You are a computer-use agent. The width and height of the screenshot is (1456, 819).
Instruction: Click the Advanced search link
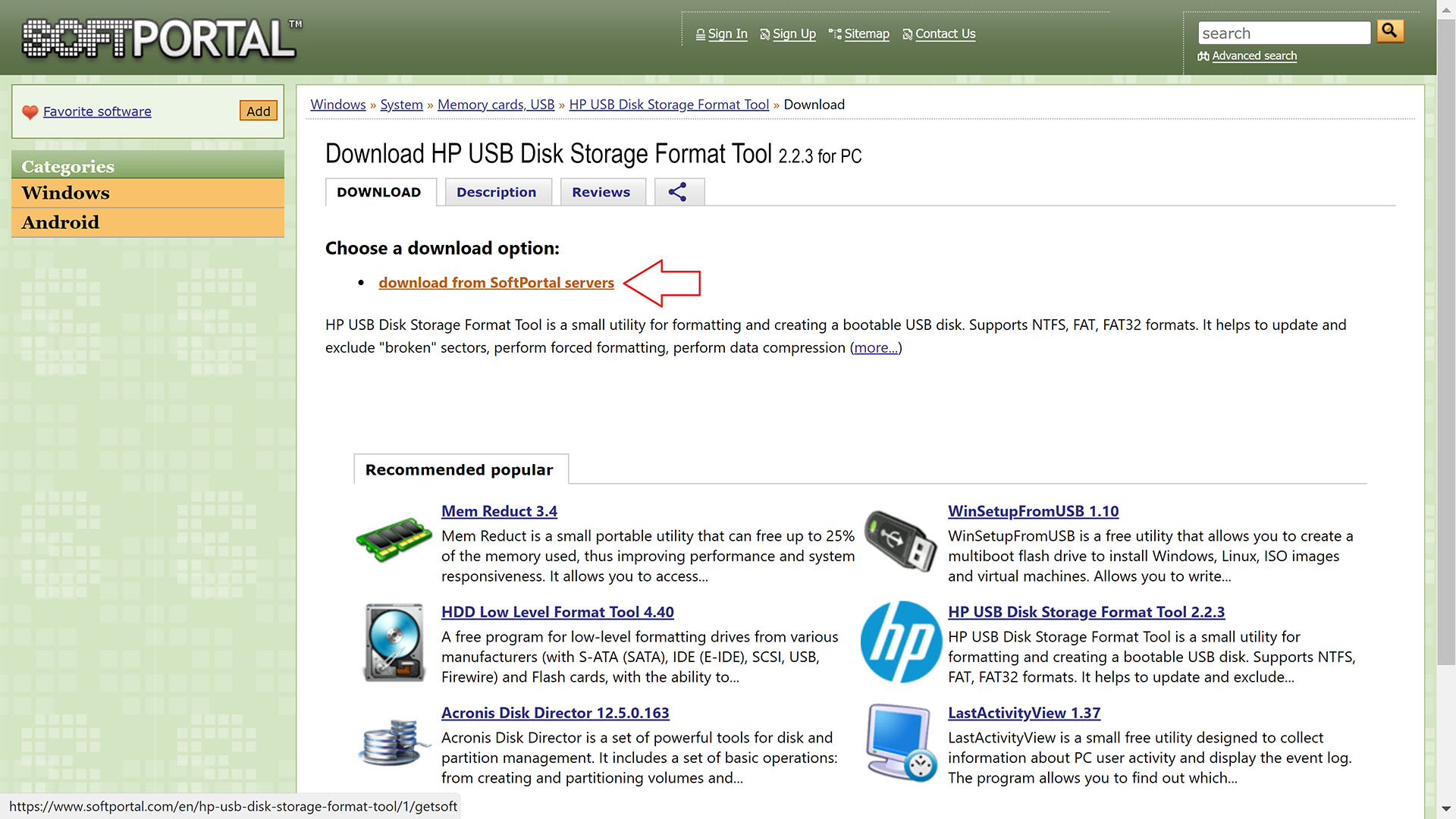coord(1254,56)
